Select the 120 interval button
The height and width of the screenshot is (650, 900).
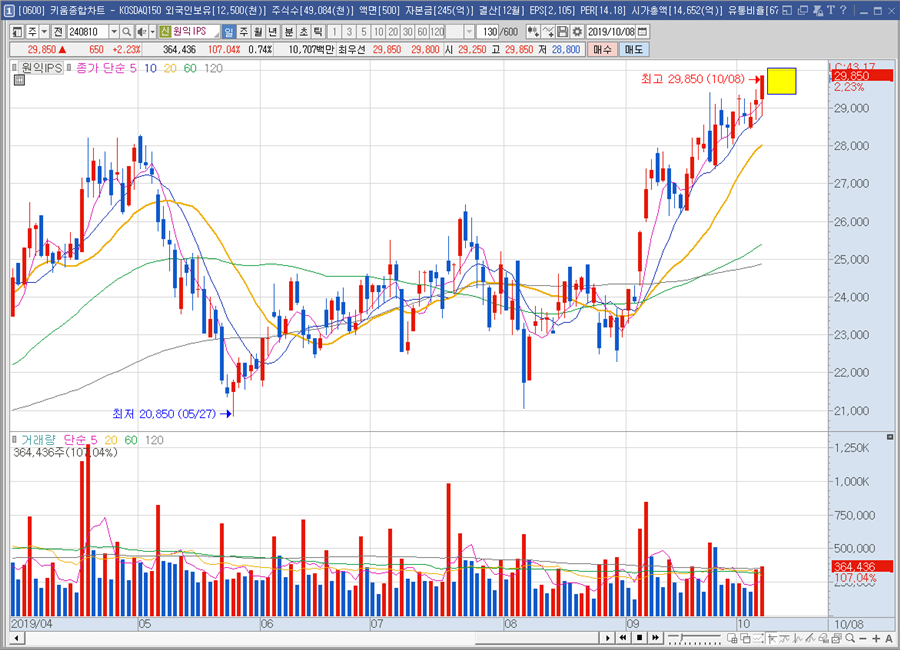click(x=437, y=32)
